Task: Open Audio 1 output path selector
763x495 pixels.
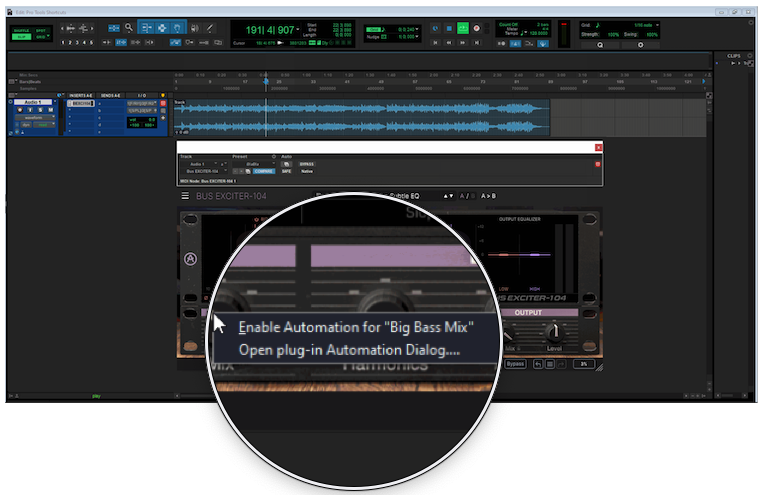Action: click(x=142, y=110)
